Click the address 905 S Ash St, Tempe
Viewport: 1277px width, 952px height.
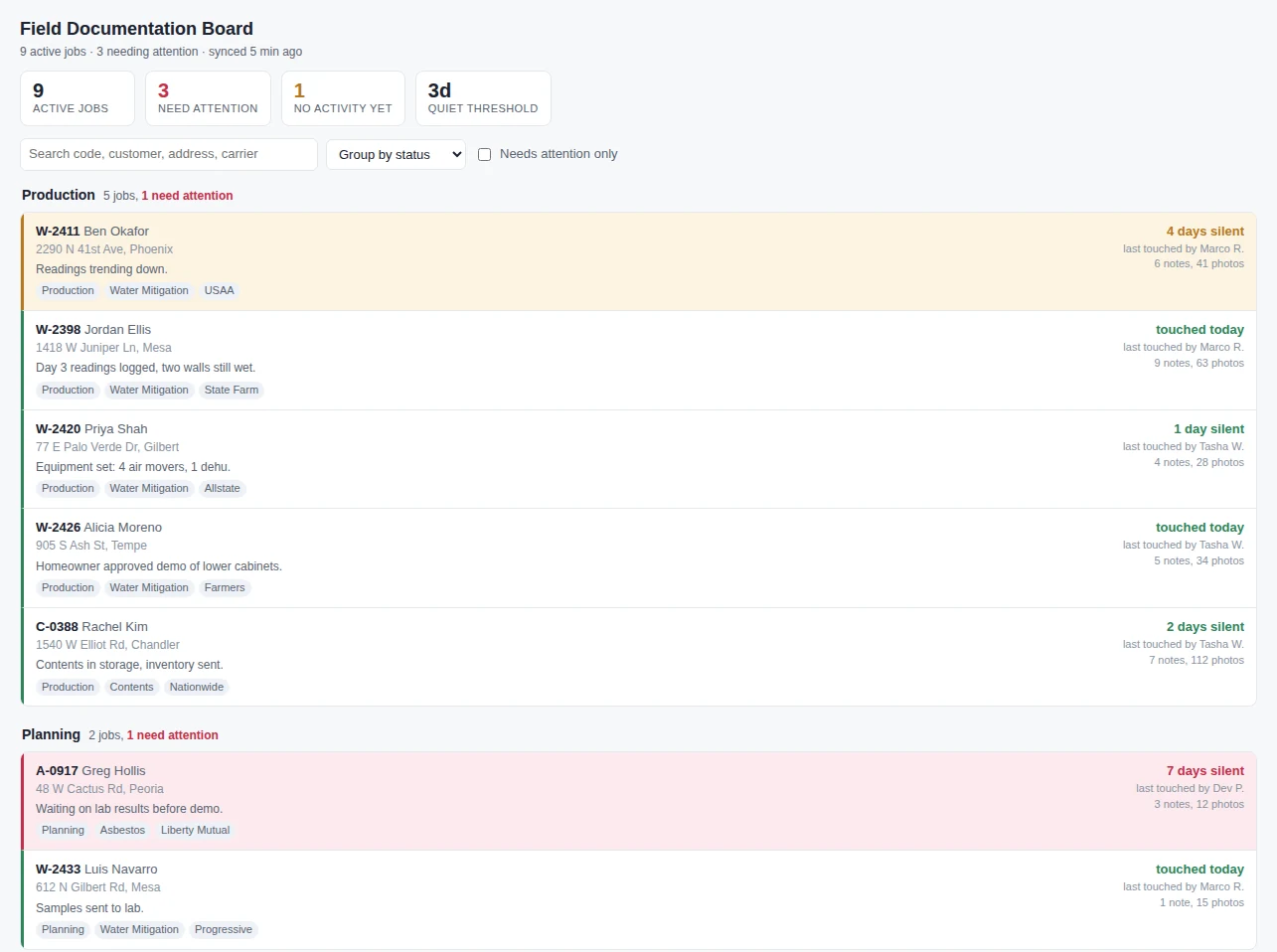(91, 546)
